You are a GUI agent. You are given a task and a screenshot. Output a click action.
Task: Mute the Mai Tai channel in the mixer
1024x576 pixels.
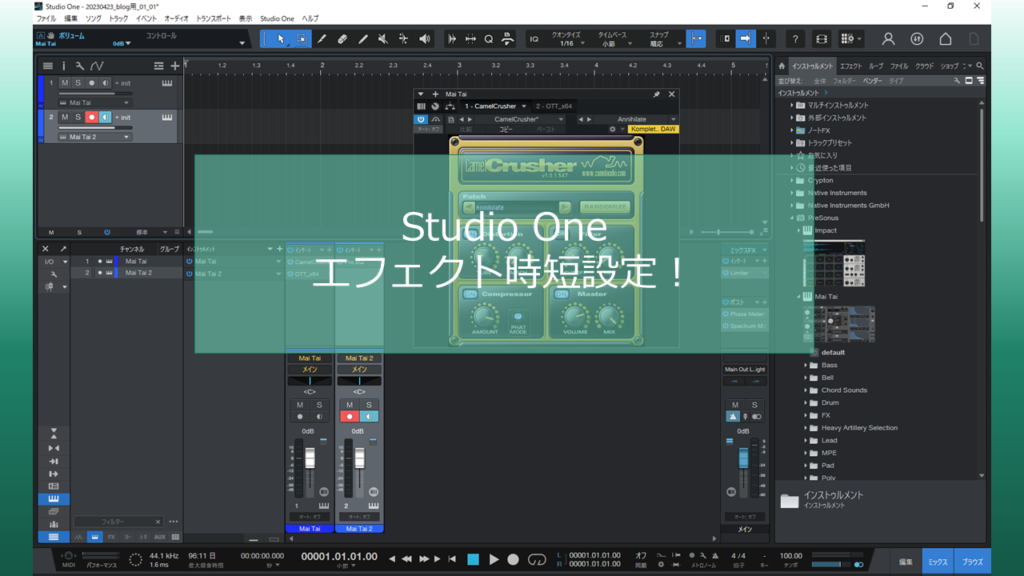click(298, 404)
